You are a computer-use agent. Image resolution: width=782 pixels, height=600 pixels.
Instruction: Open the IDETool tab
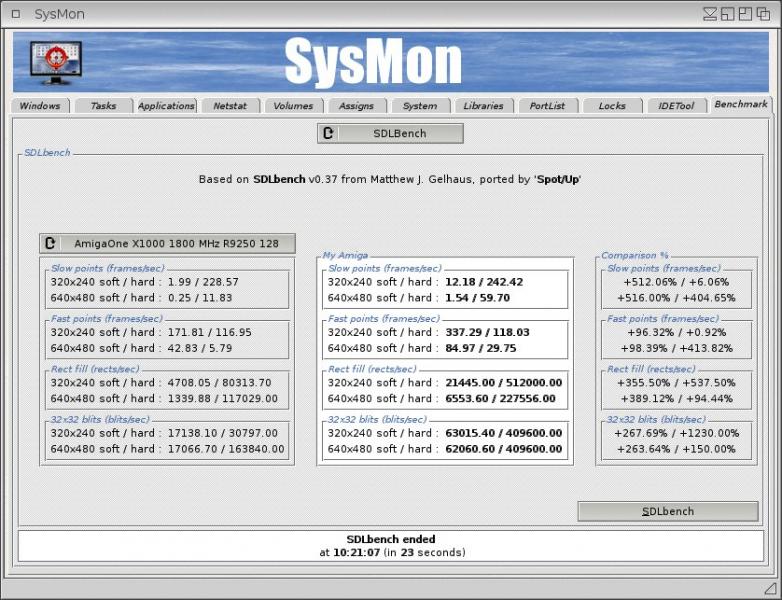click(676, 106)
